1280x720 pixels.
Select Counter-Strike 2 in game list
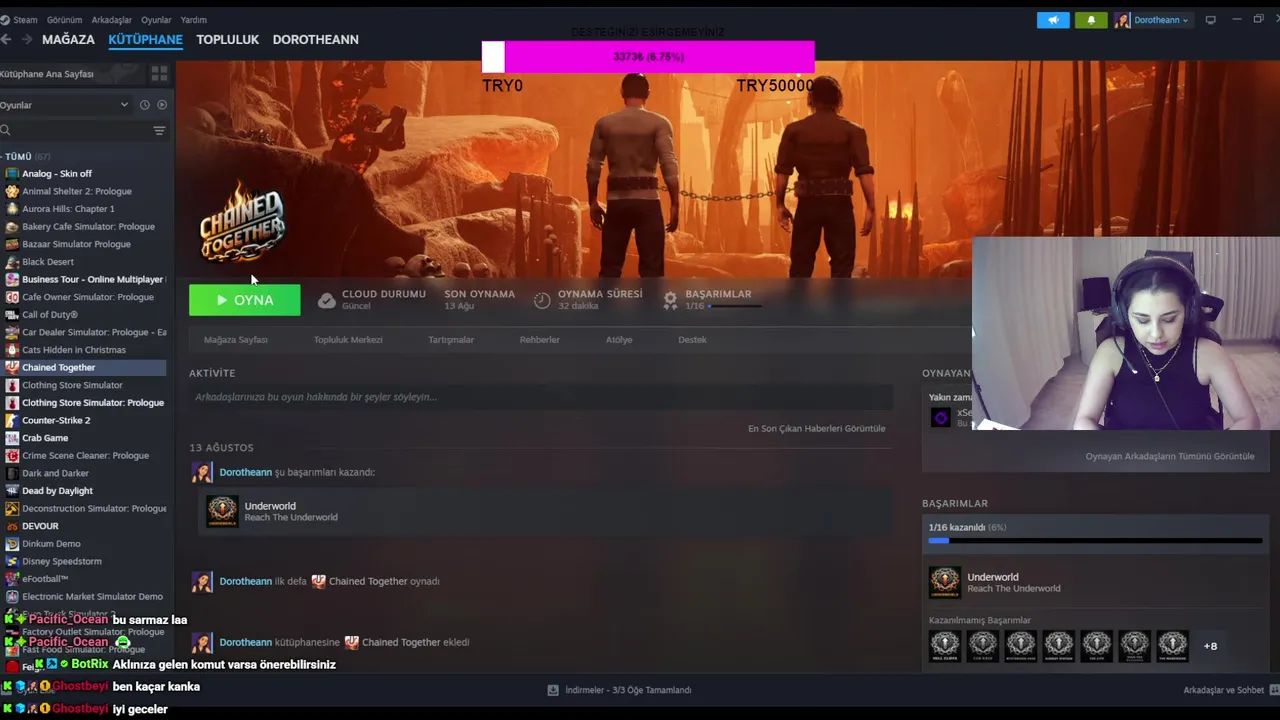[56, 420]
